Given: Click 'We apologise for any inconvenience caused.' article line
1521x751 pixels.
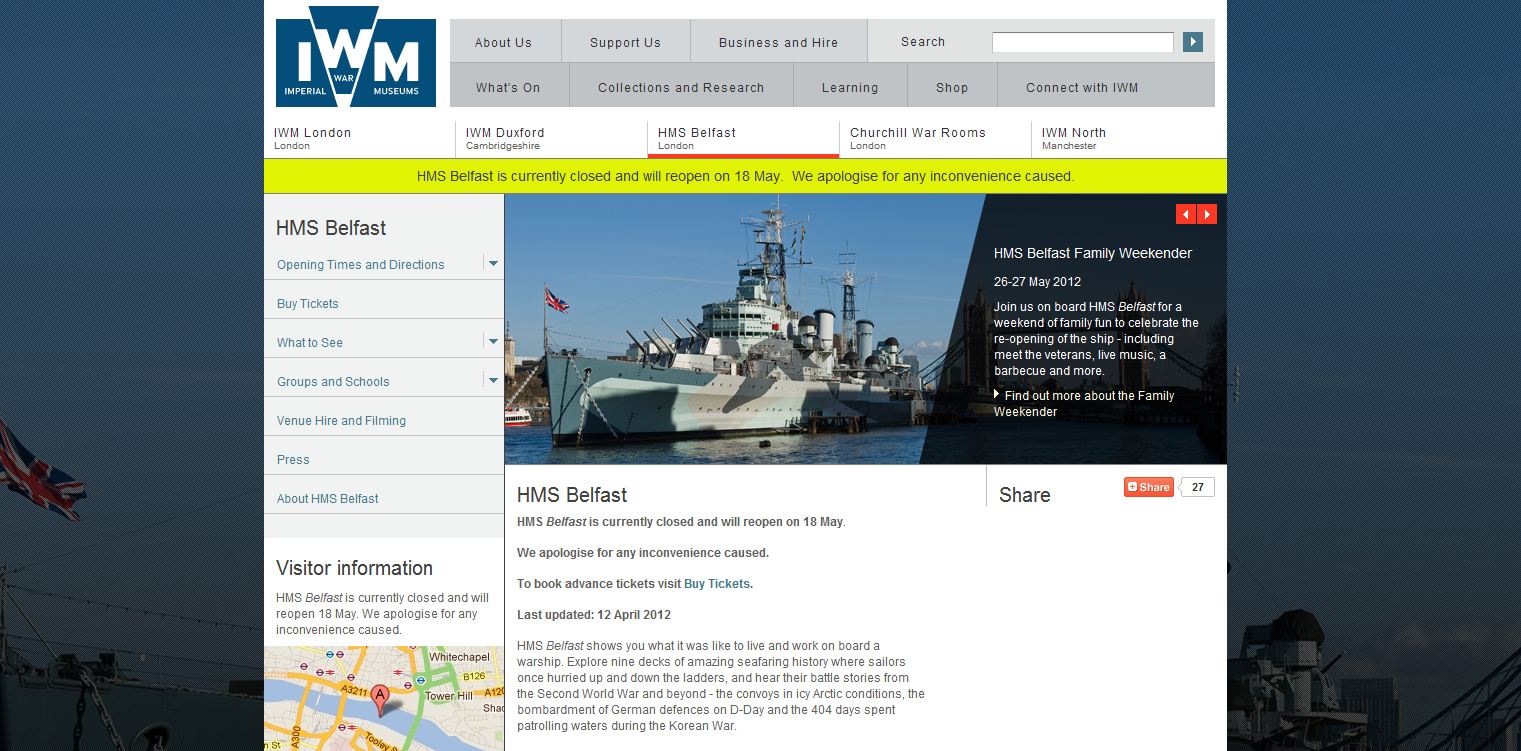Looking at the screenshot, I should tap(643, 553).
